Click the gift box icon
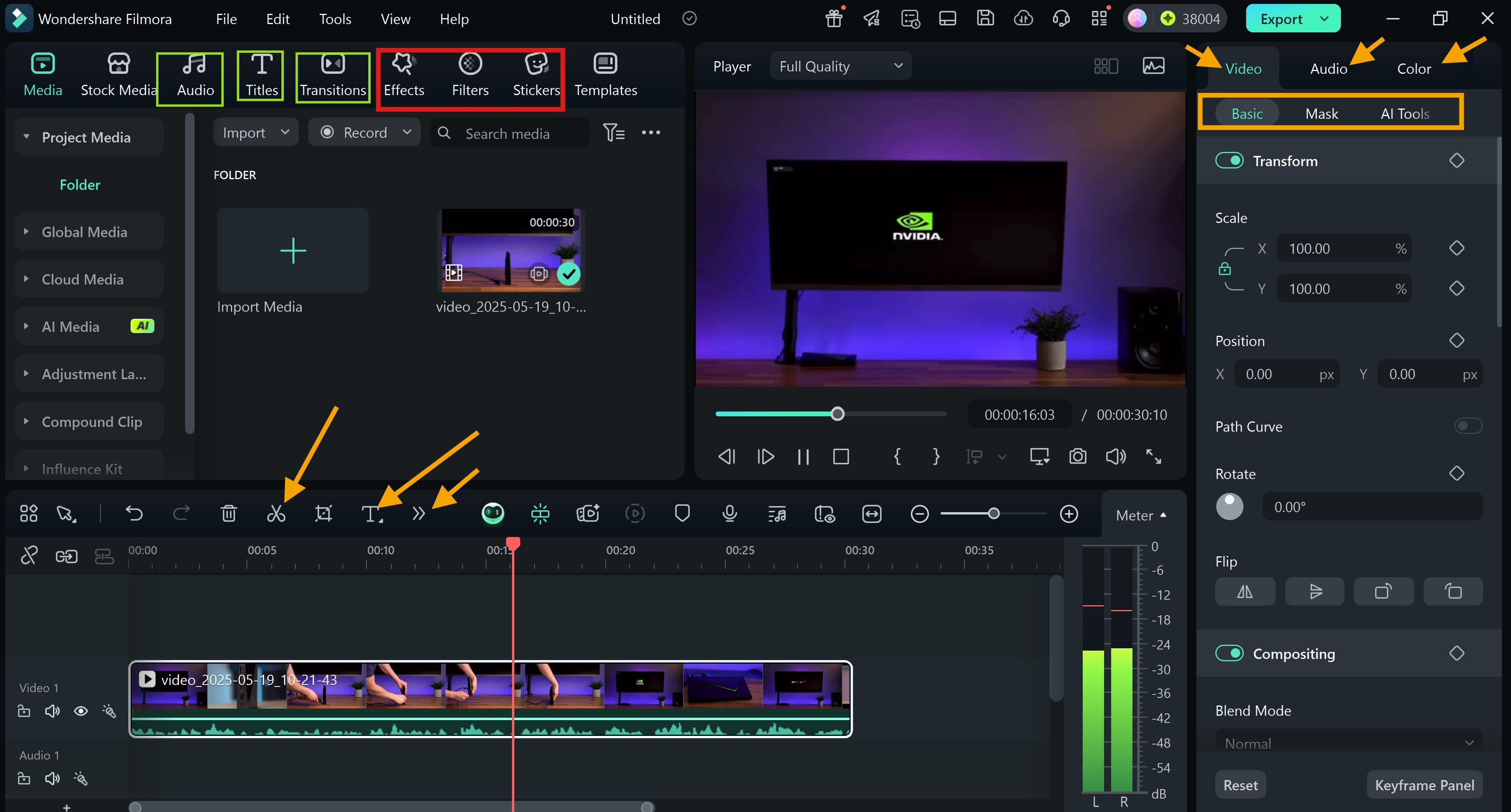1511x812 pixels. tap(834, 19)
